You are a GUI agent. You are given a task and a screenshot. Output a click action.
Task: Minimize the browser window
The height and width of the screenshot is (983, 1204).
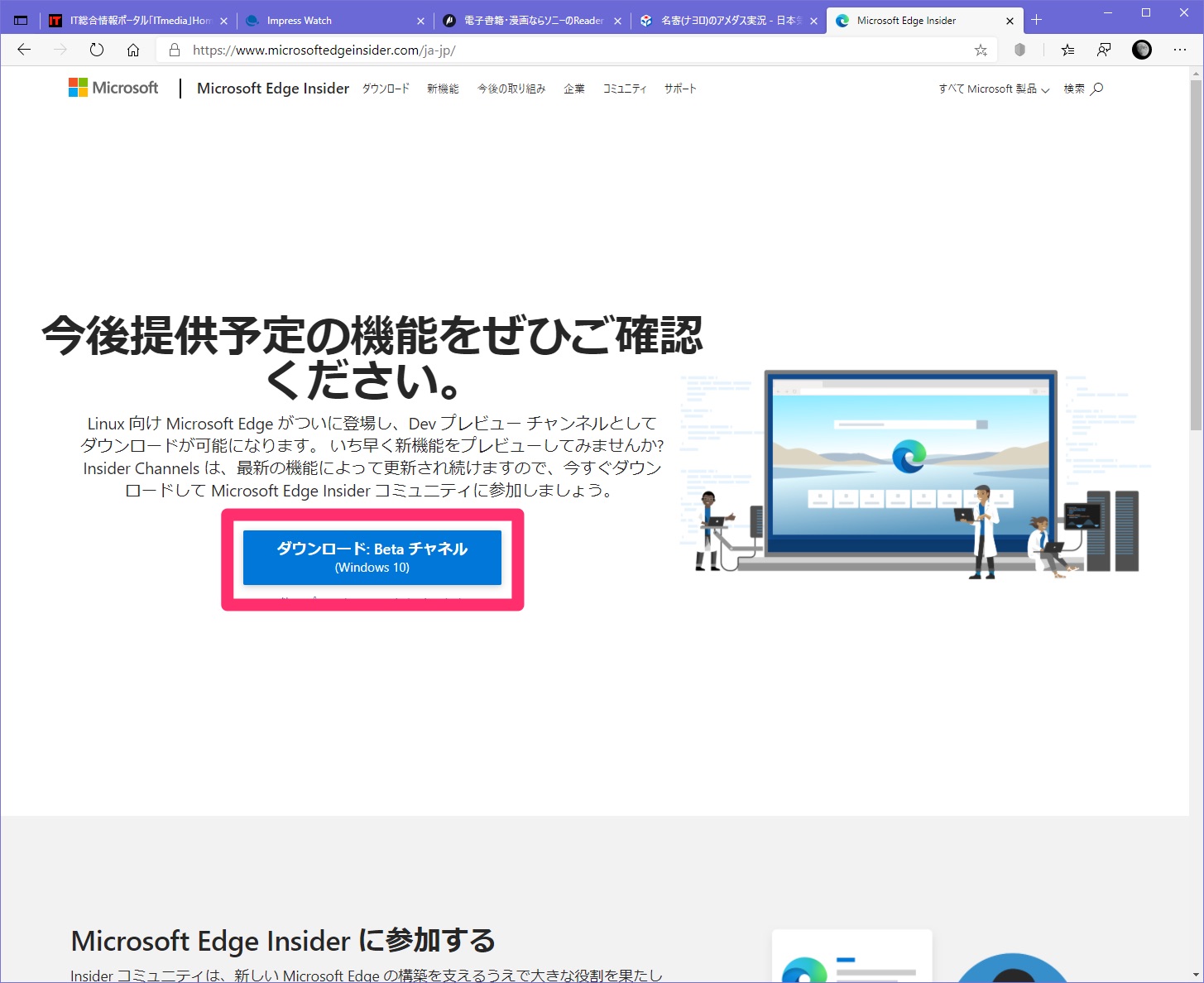pos(1108,12)
